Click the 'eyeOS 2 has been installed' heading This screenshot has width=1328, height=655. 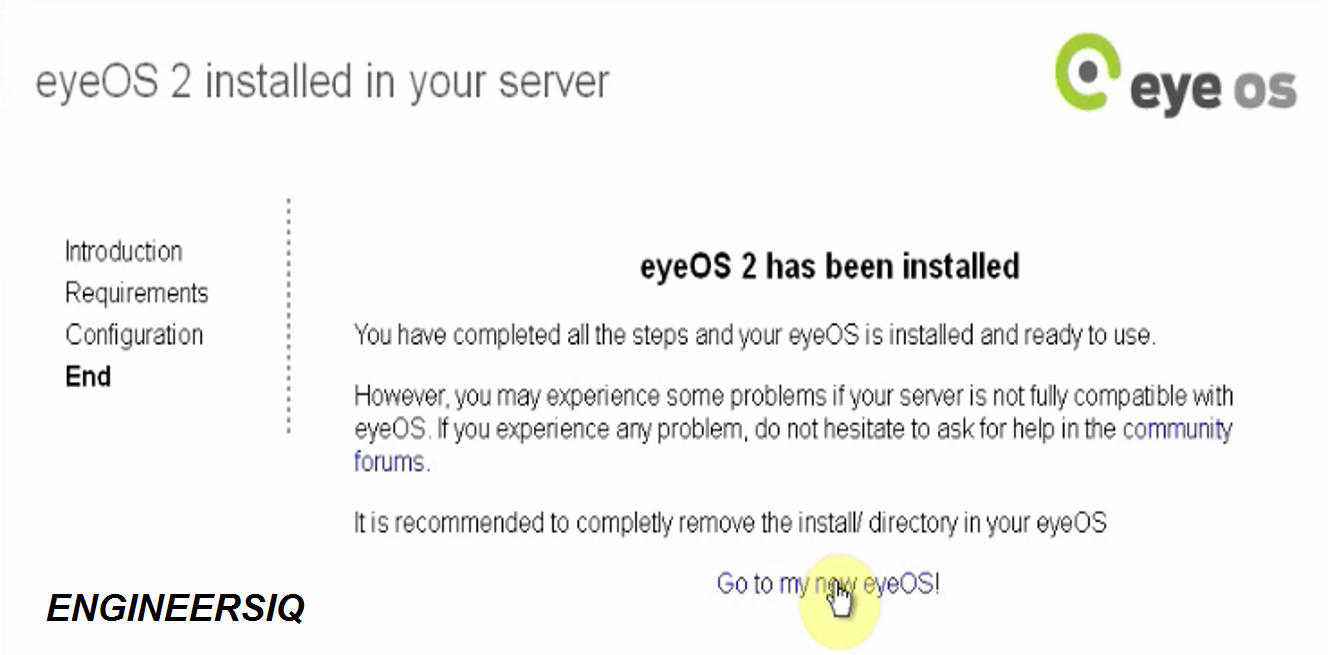830,266
